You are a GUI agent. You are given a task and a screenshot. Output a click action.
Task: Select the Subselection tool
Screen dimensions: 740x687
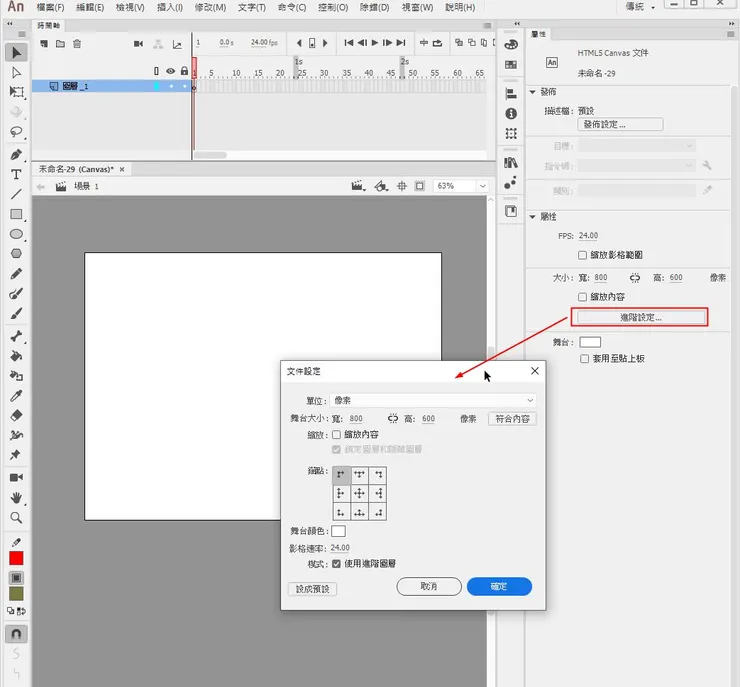point(16,72)
